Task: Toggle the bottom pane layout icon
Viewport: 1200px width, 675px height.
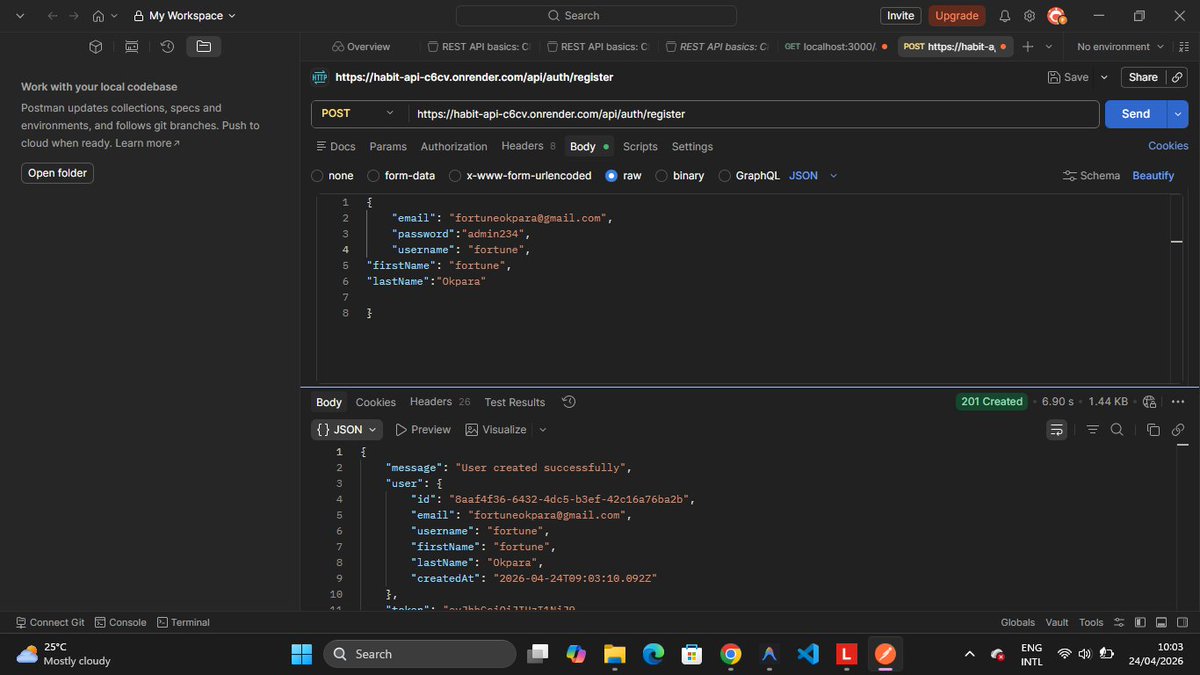Action: coord(1161,622)
